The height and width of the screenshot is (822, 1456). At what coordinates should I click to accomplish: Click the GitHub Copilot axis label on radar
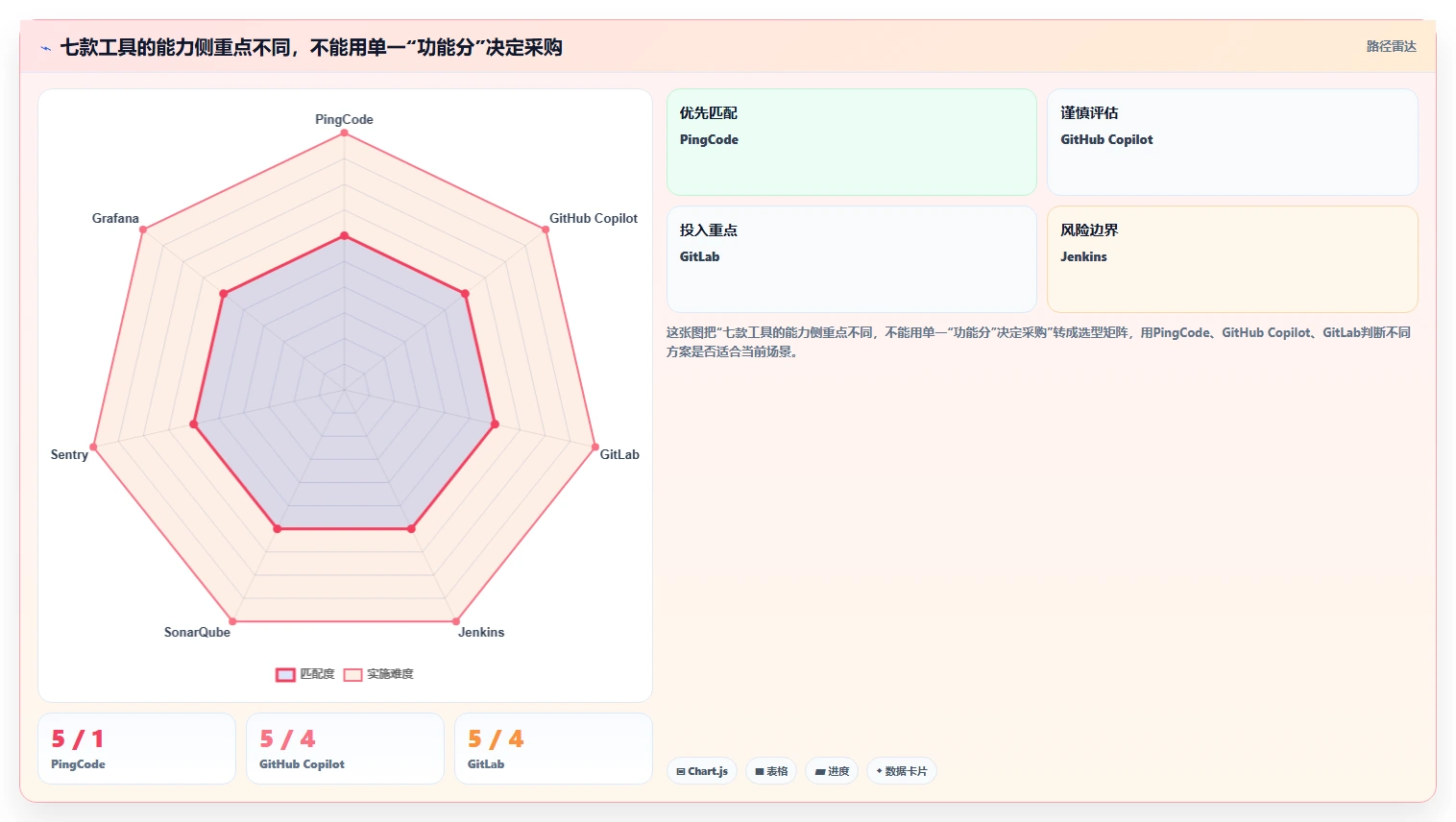click(x=593, y=218)
